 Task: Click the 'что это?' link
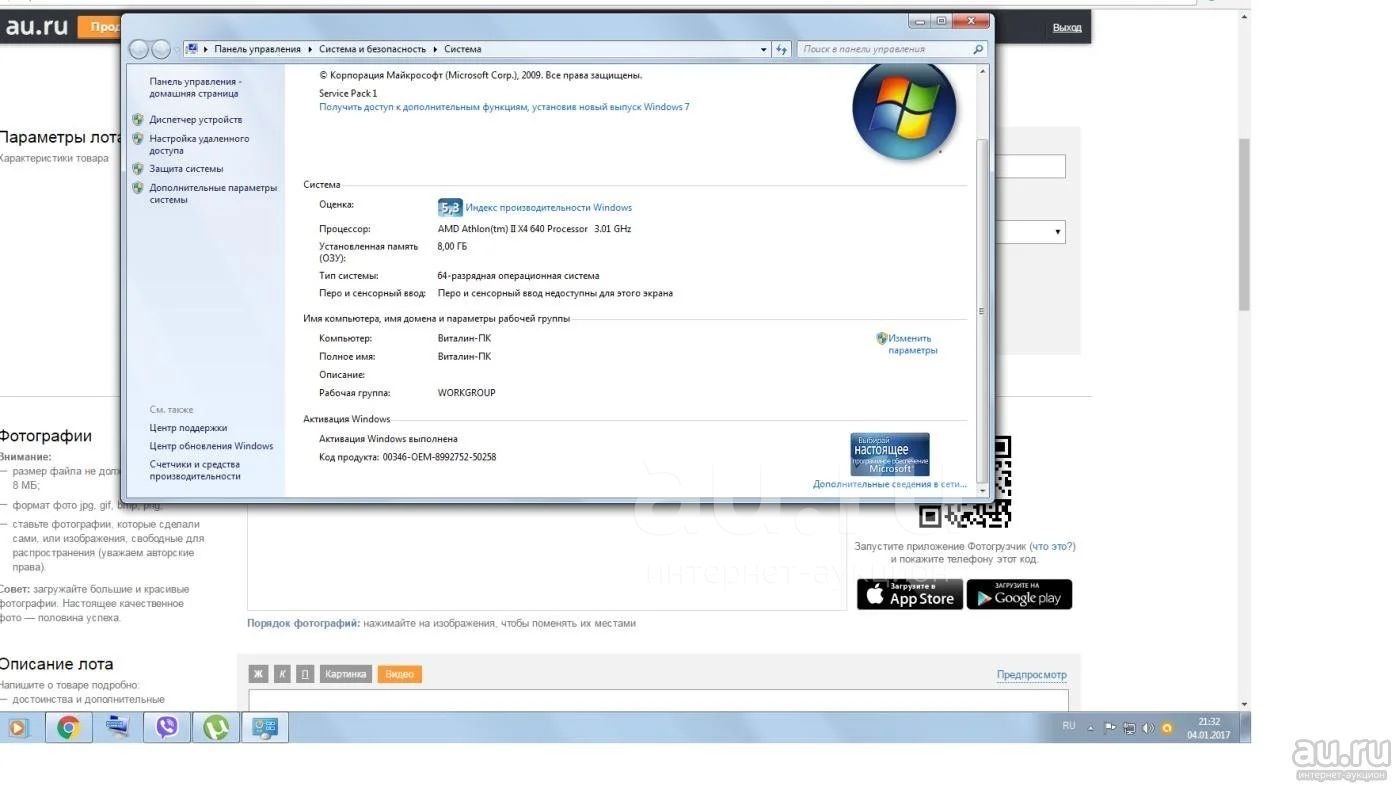1052,546
